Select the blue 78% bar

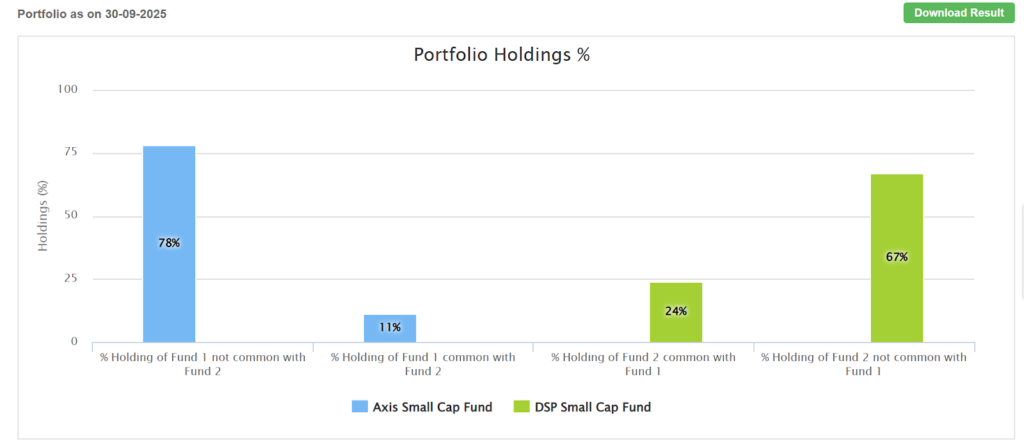169,244
